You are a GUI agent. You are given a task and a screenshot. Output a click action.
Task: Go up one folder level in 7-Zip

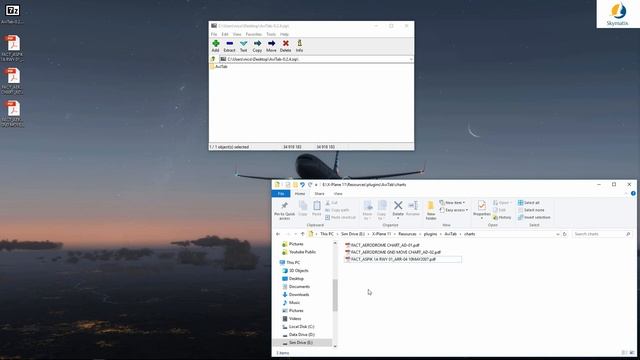[213, 59]
